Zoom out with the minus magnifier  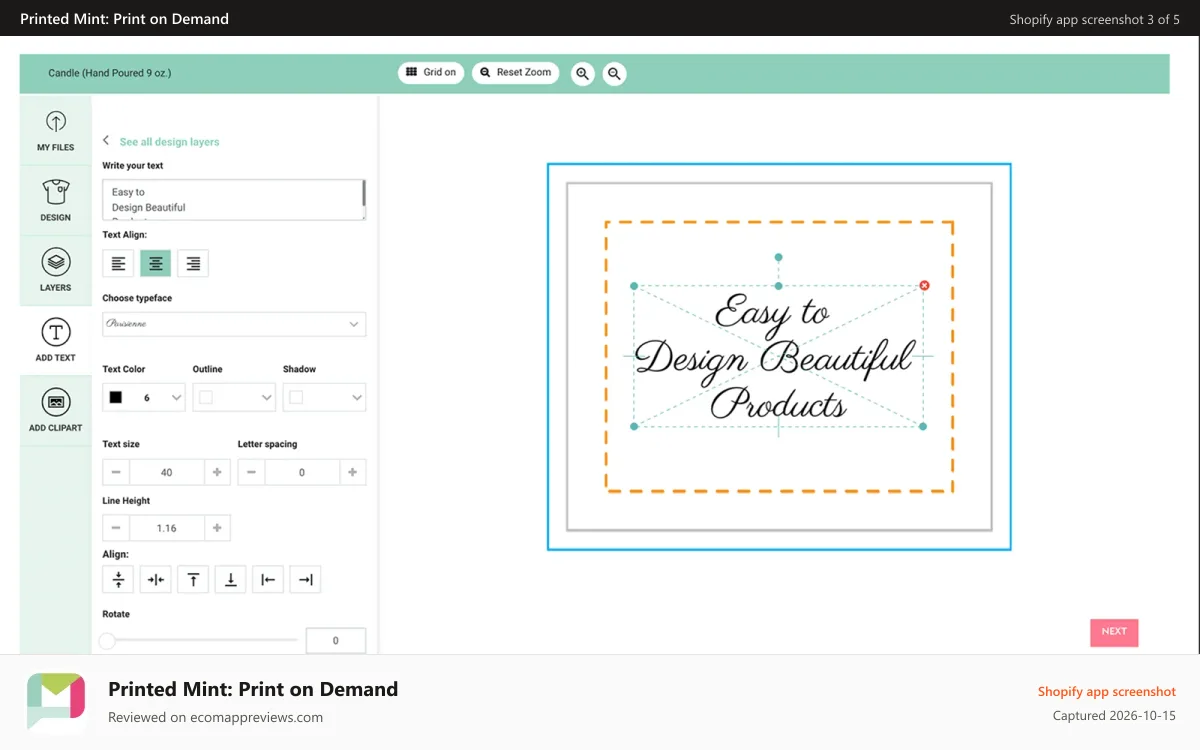click(x=614, y=73)
